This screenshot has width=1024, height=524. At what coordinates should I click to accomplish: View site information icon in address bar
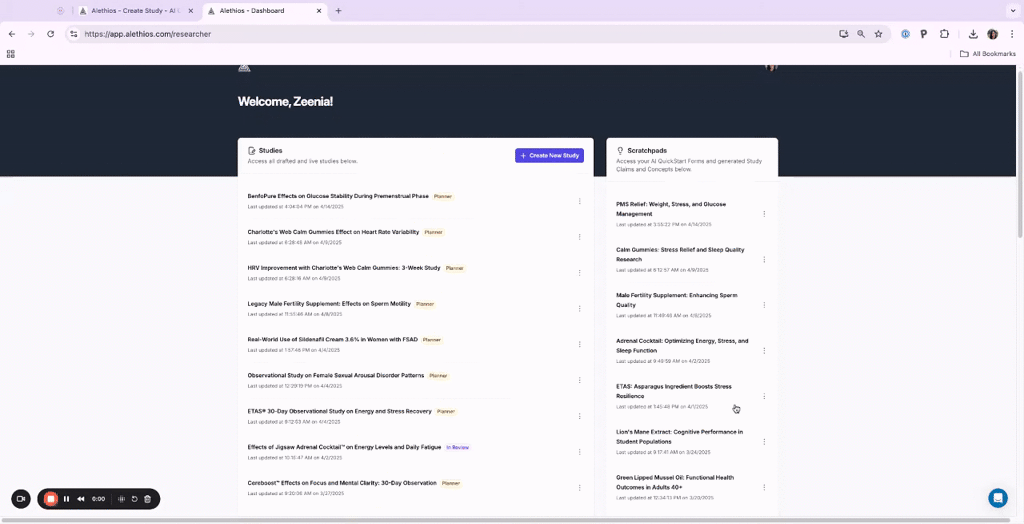point(74,34)
